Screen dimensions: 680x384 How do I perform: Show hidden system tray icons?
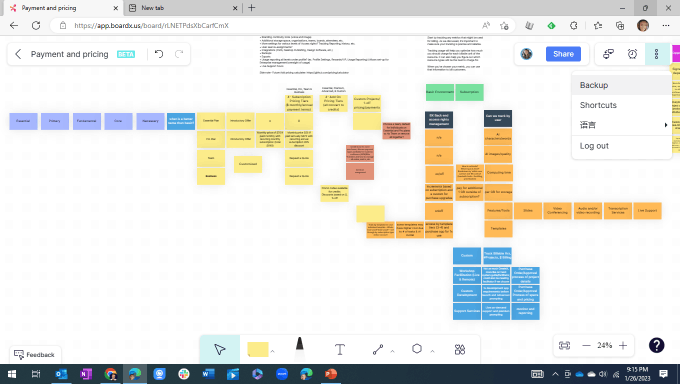pyautogui.click(x=555, y=374)
